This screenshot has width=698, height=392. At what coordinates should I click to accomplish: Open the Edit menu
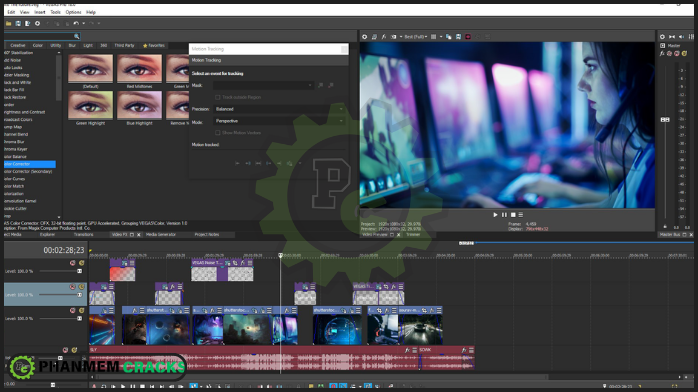11,12
